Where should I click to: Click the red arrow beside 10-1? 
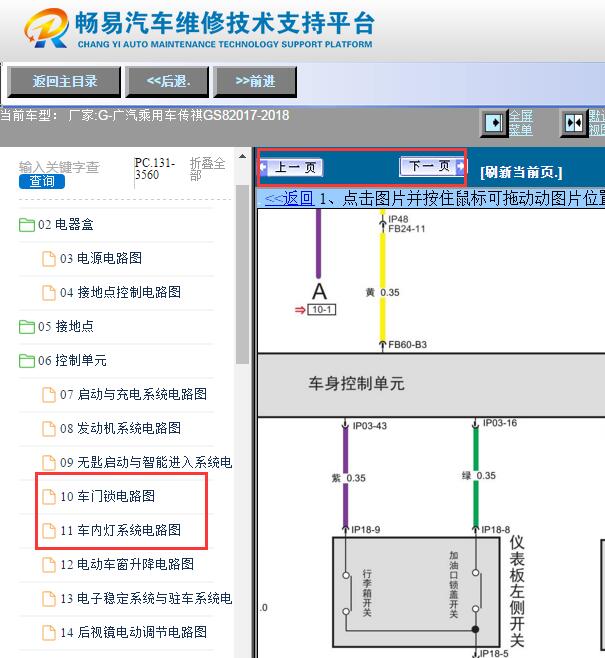(x=300, y=310)
